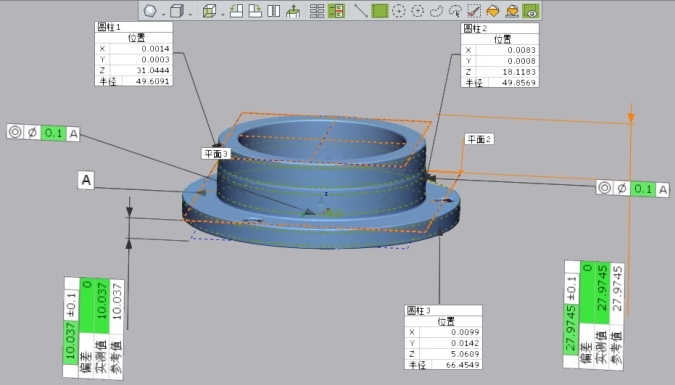Select the 圆柱3 annotation table header
The width and height of the screenshot is (675, 385).
(443, 310)
